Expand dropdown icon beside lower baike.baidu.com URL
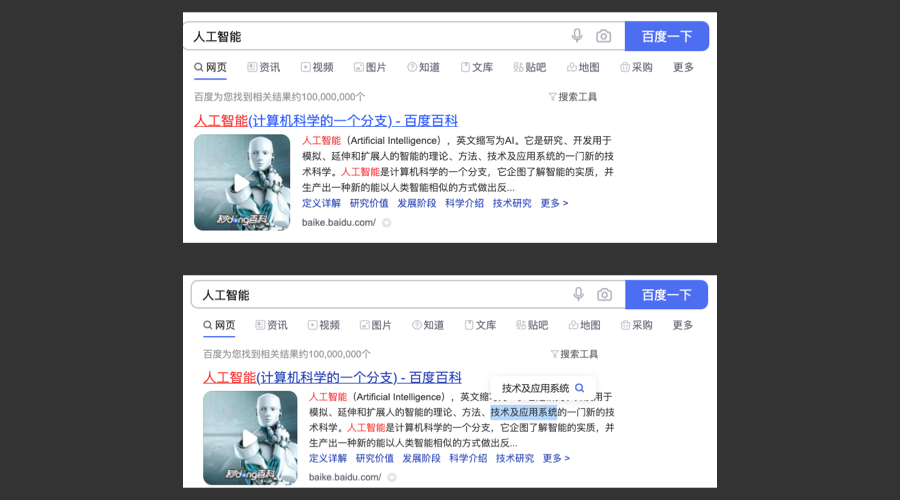Screen dimensions: 900x500 click(391, 478)
